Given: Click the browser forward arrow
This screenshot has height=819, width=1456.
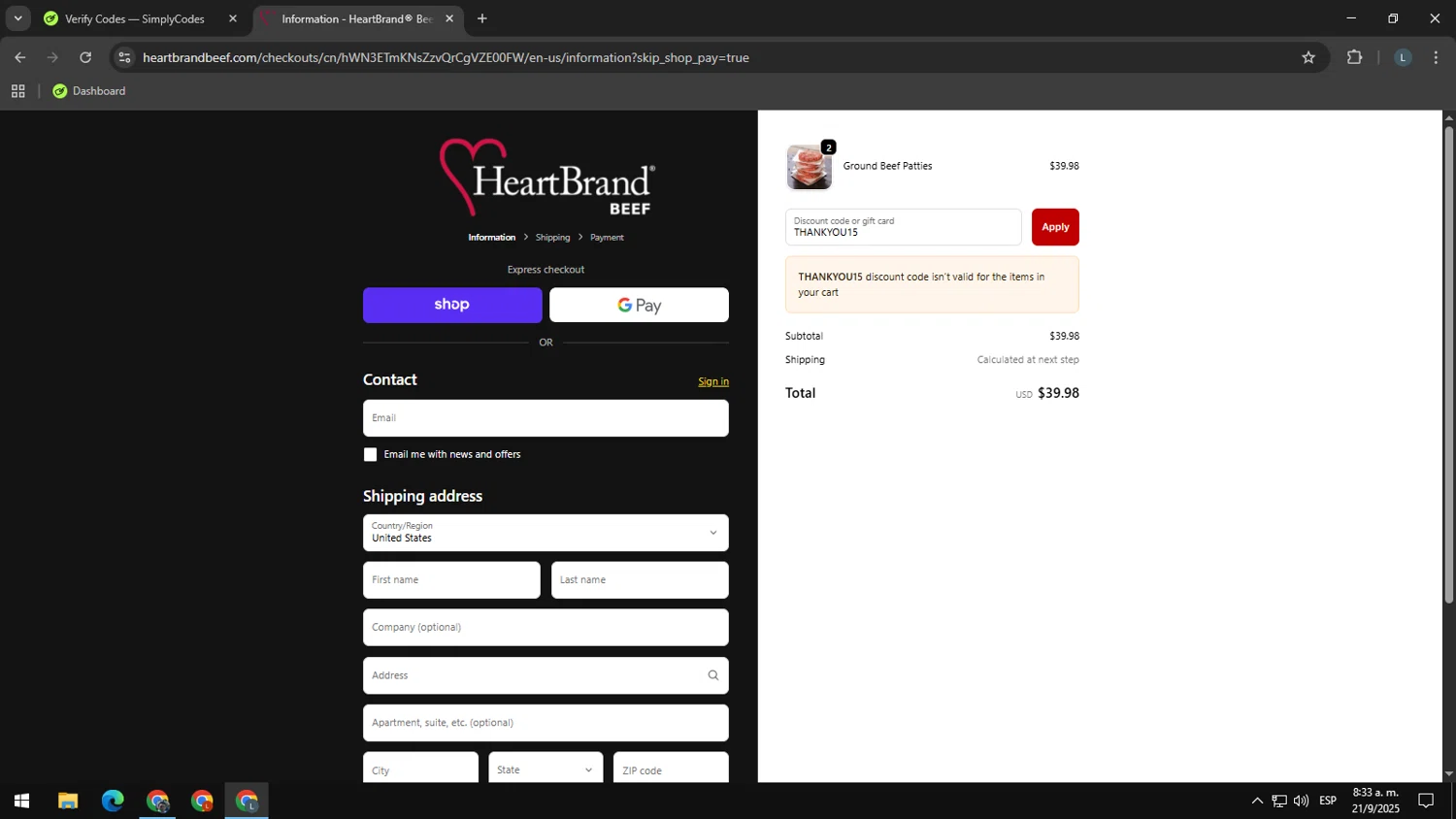Looking at the screenshot, I should tap(52, 57).
